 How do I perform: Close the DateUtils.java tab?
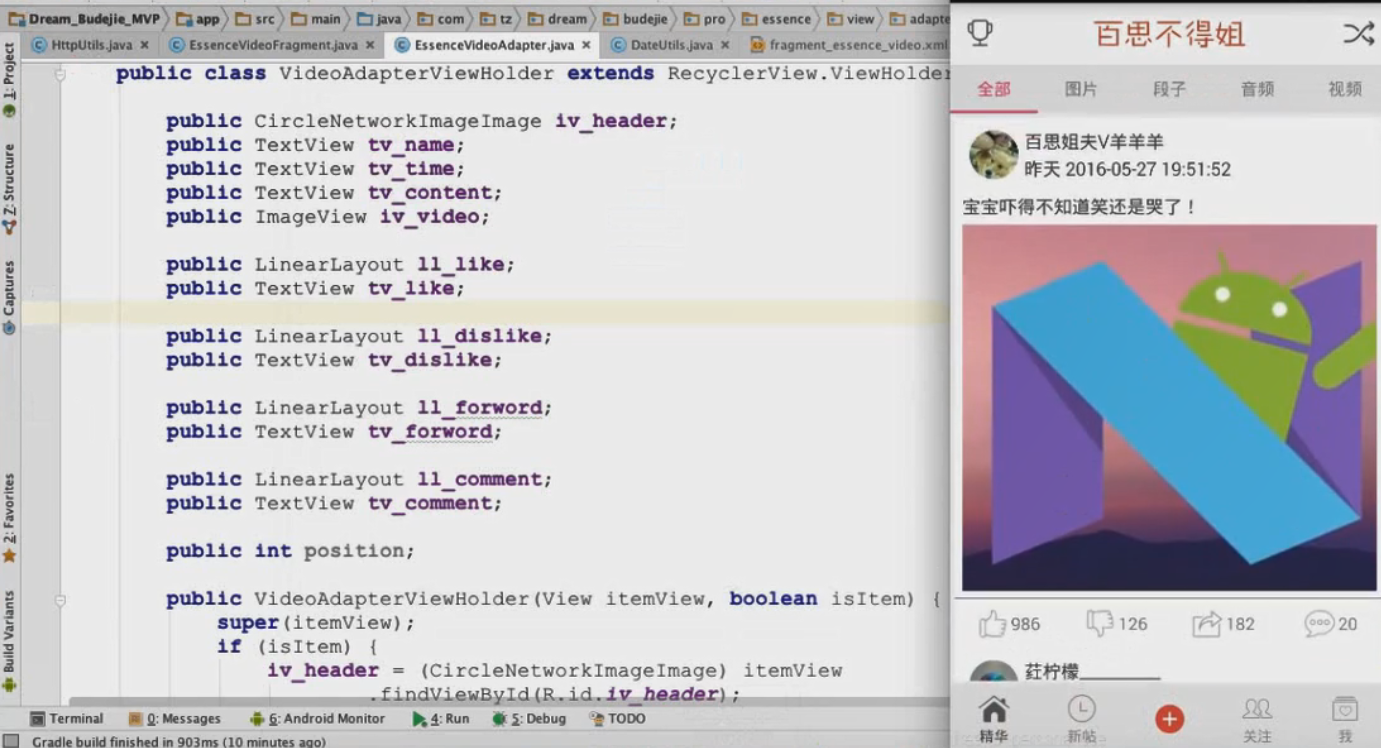725,45
